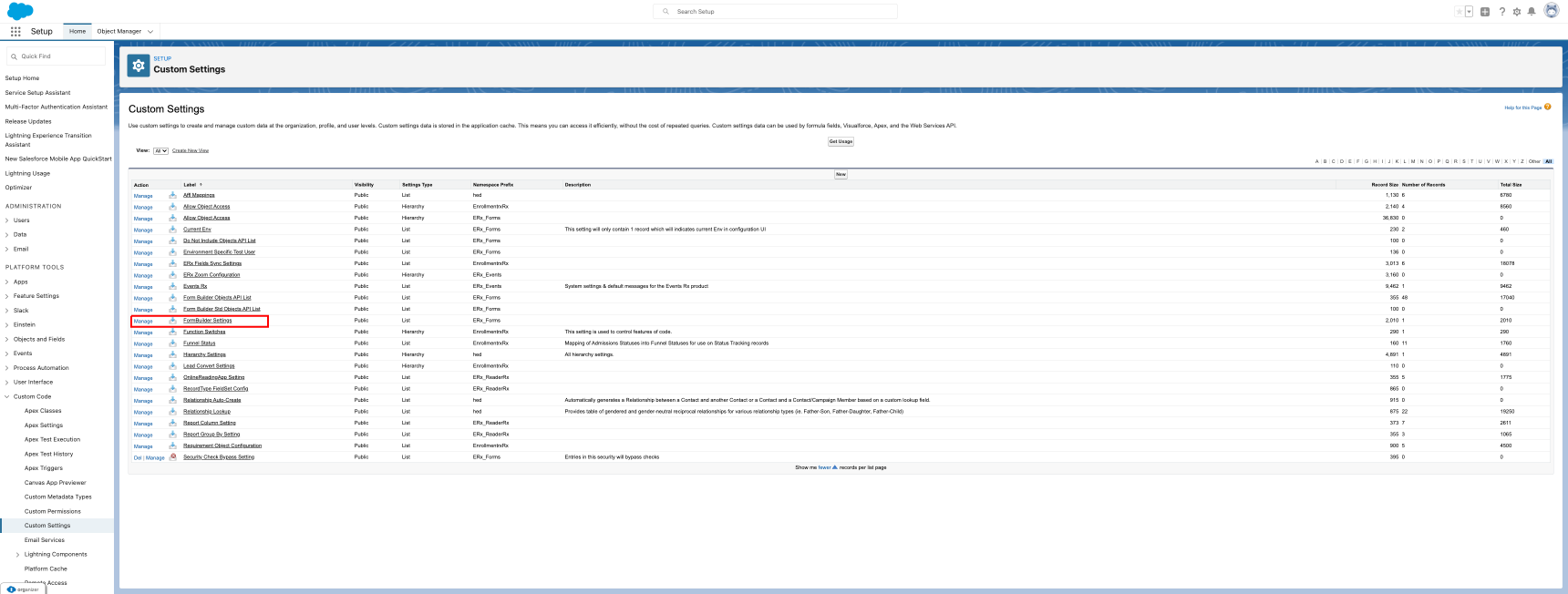The width and height of the screenshot is (1568, 594).
Task: Open the App Launcher grid icon
Action: (15, 31)
